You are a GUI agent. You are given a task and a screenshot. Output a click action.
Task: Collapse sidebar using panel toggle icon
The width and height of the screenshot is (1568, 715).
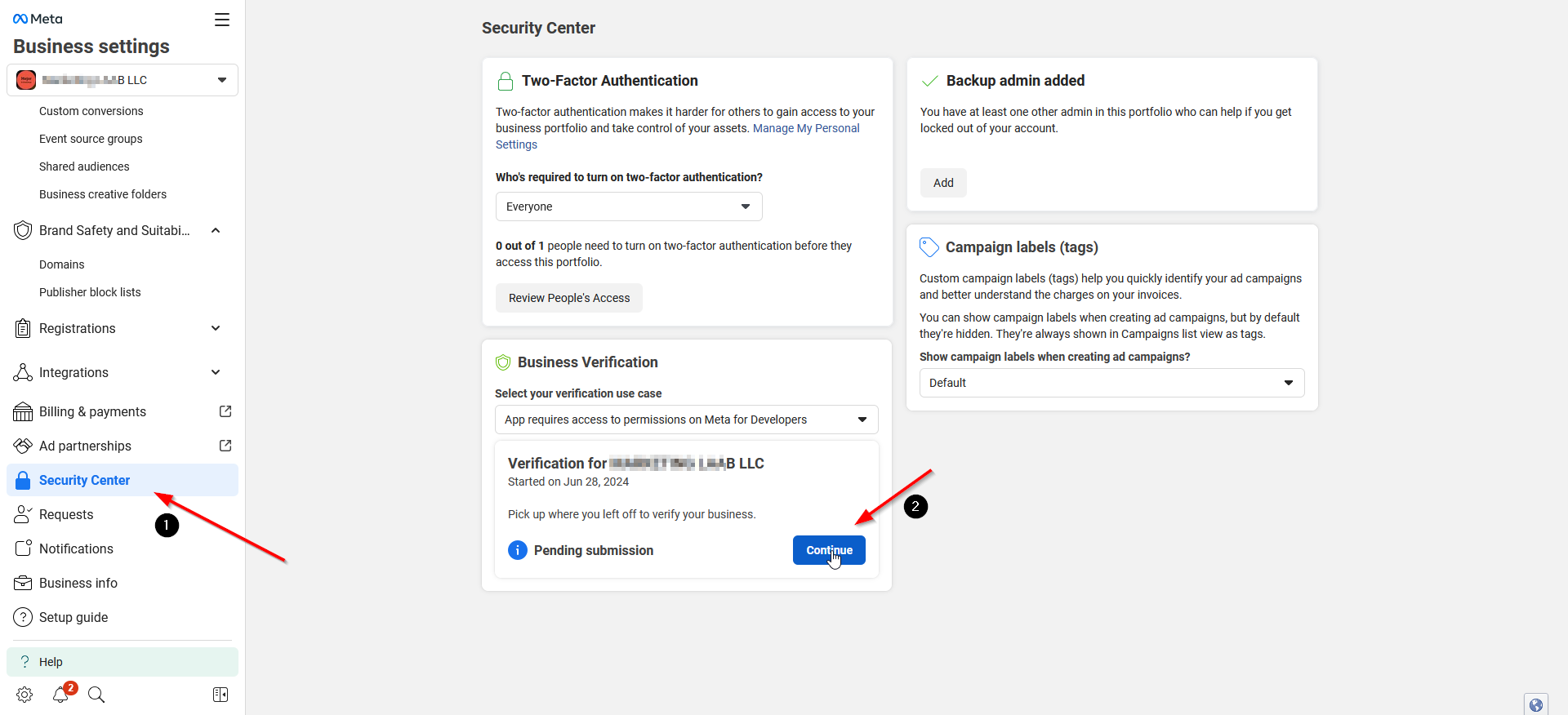pos(220,695)
